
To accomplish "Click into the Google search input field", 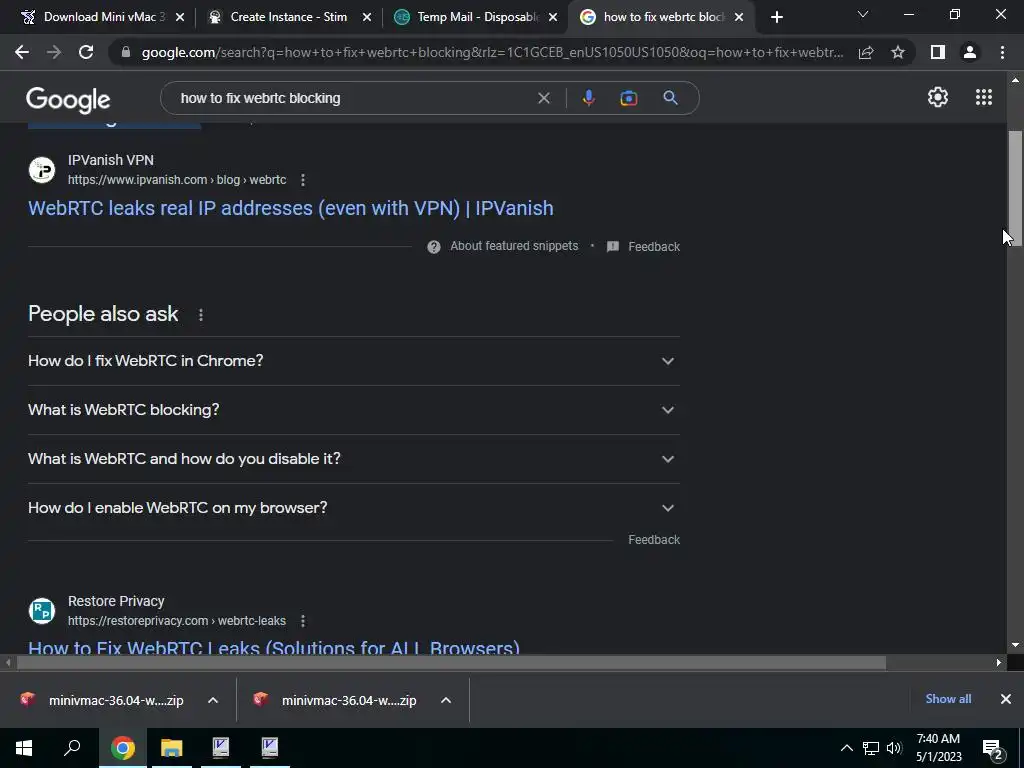I will 353,98.
